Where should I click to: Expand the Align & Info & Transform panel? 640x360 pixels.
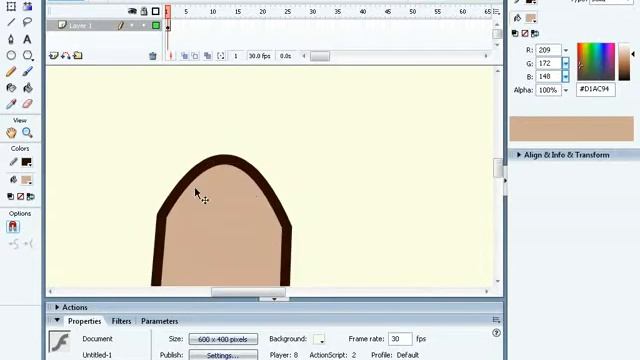[x=519, y=155]
